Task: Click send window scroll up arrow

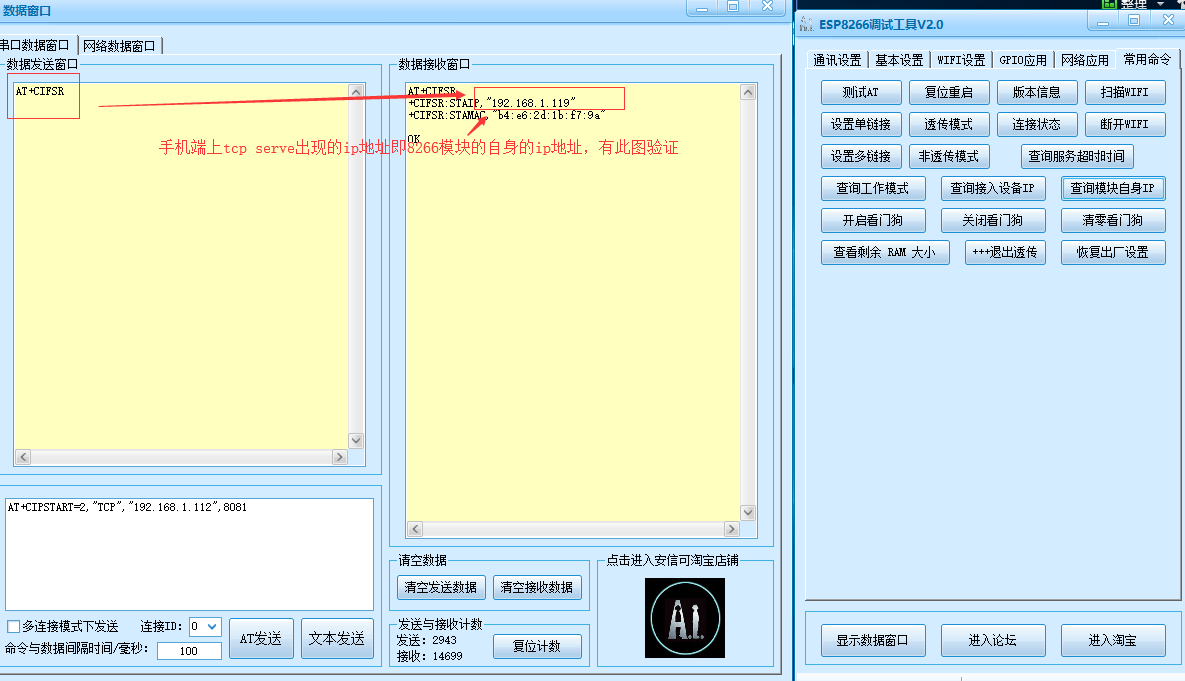Action: click(357, 91)
